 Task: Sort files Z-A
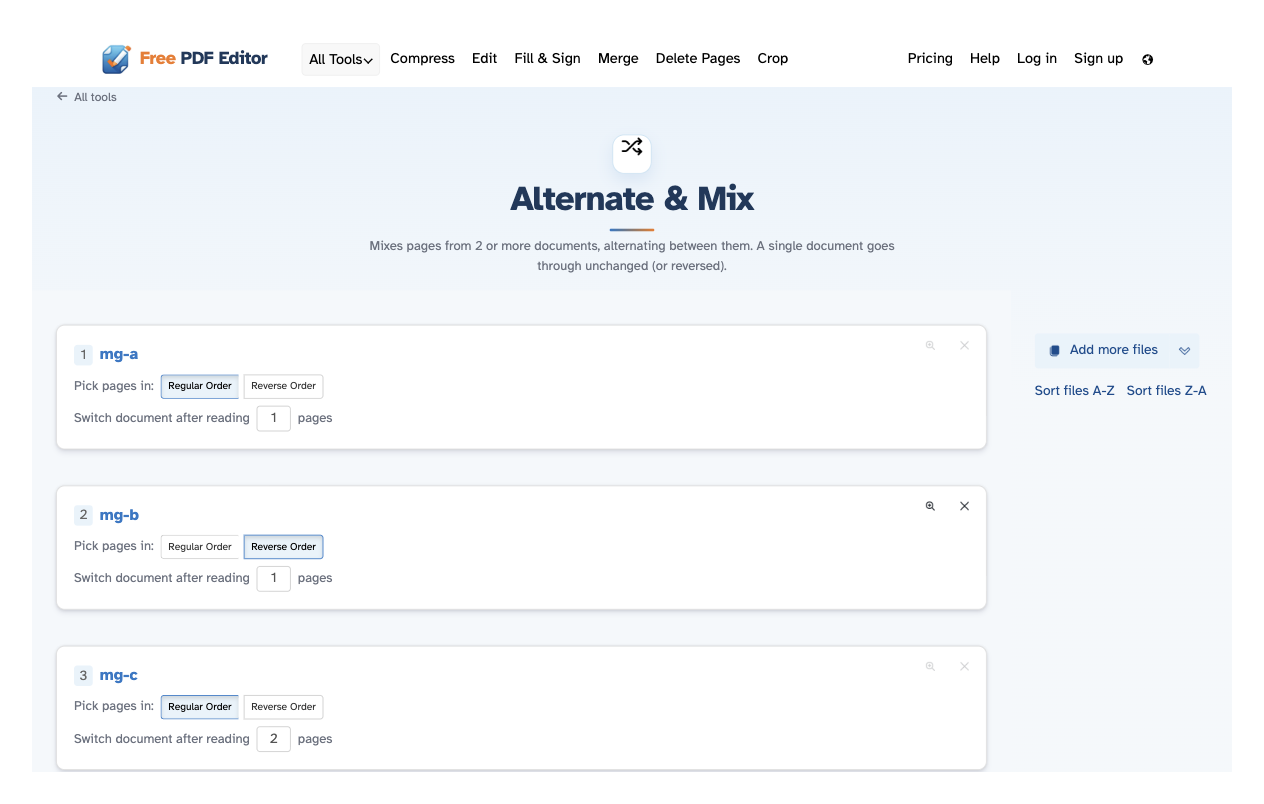coord(1166,391)
